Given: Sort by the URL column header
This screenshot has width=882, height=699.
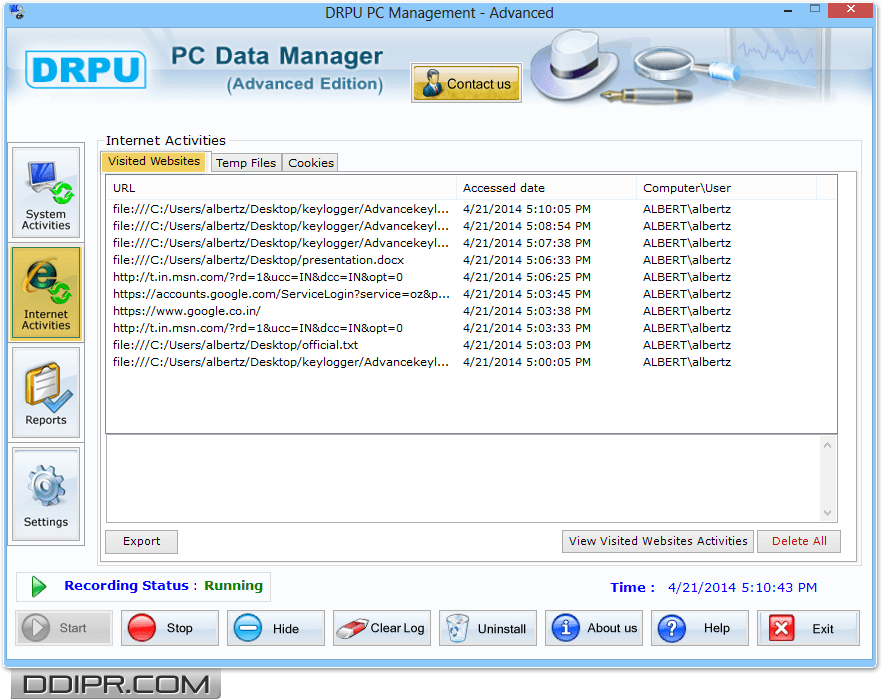Looking at the screenshot, I should [x=281, y=188].
